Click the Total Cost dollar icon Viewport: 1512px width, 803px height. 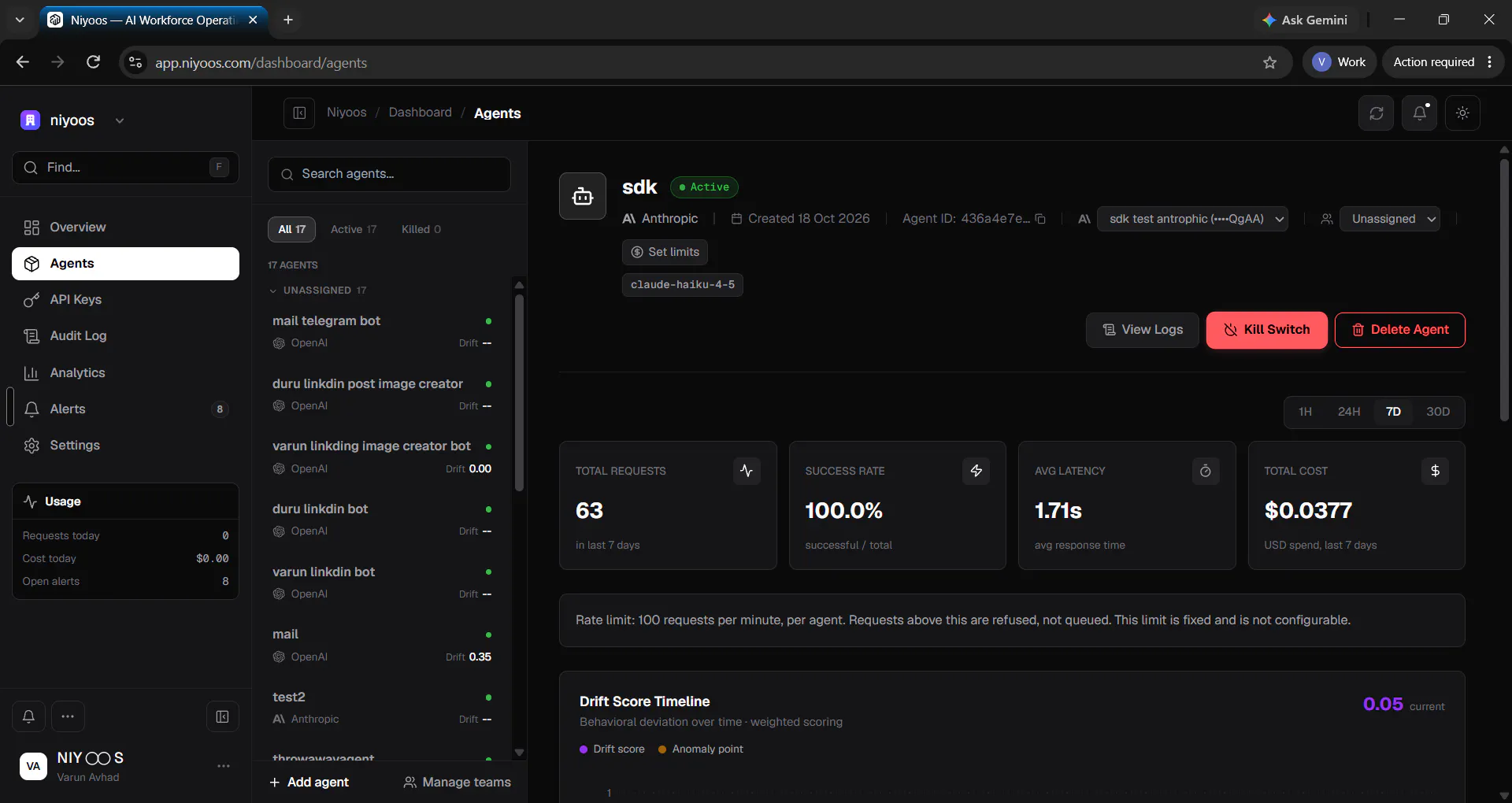[1435, 471]
